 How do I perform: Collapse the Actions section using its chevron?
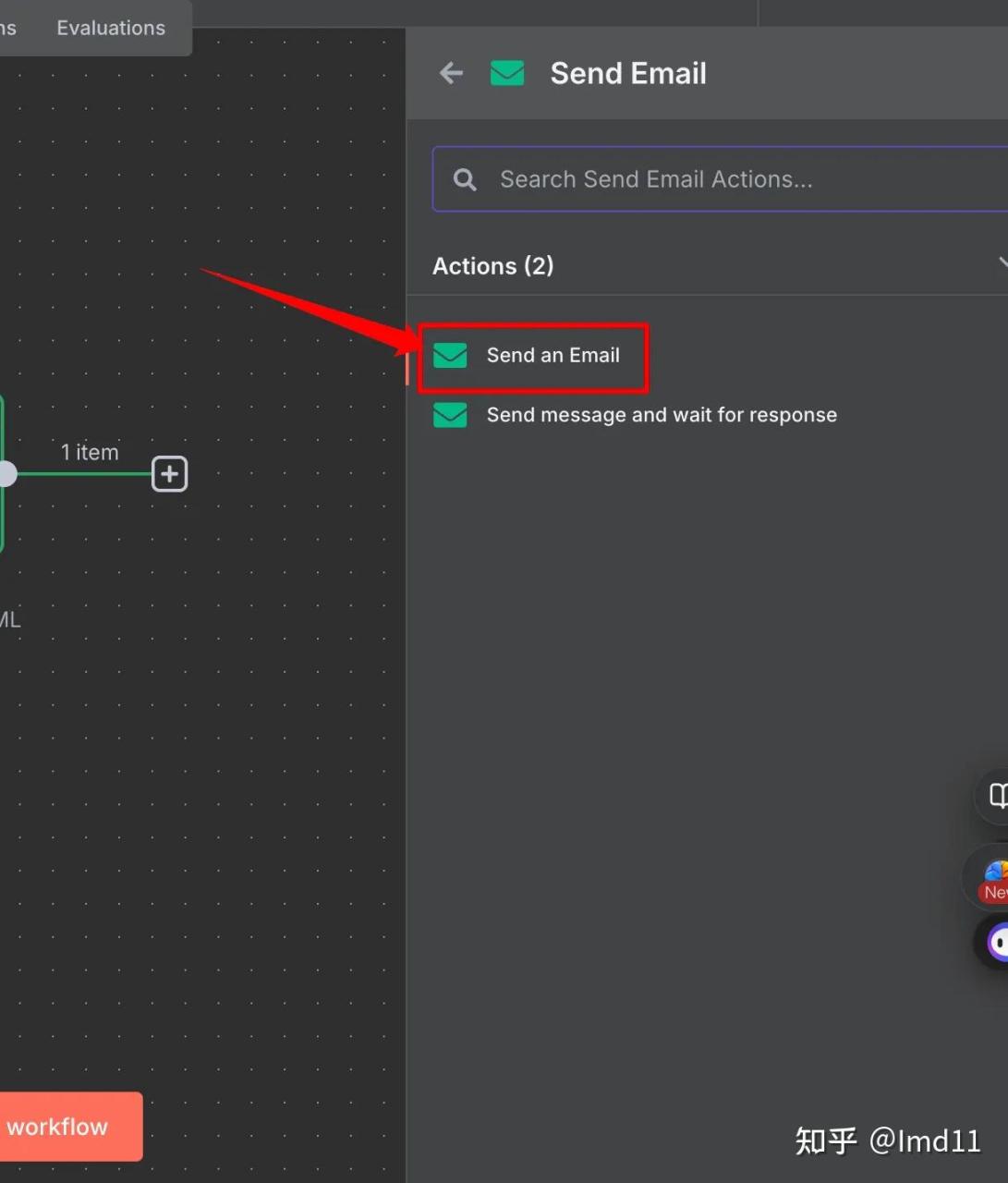point(1002,264)
